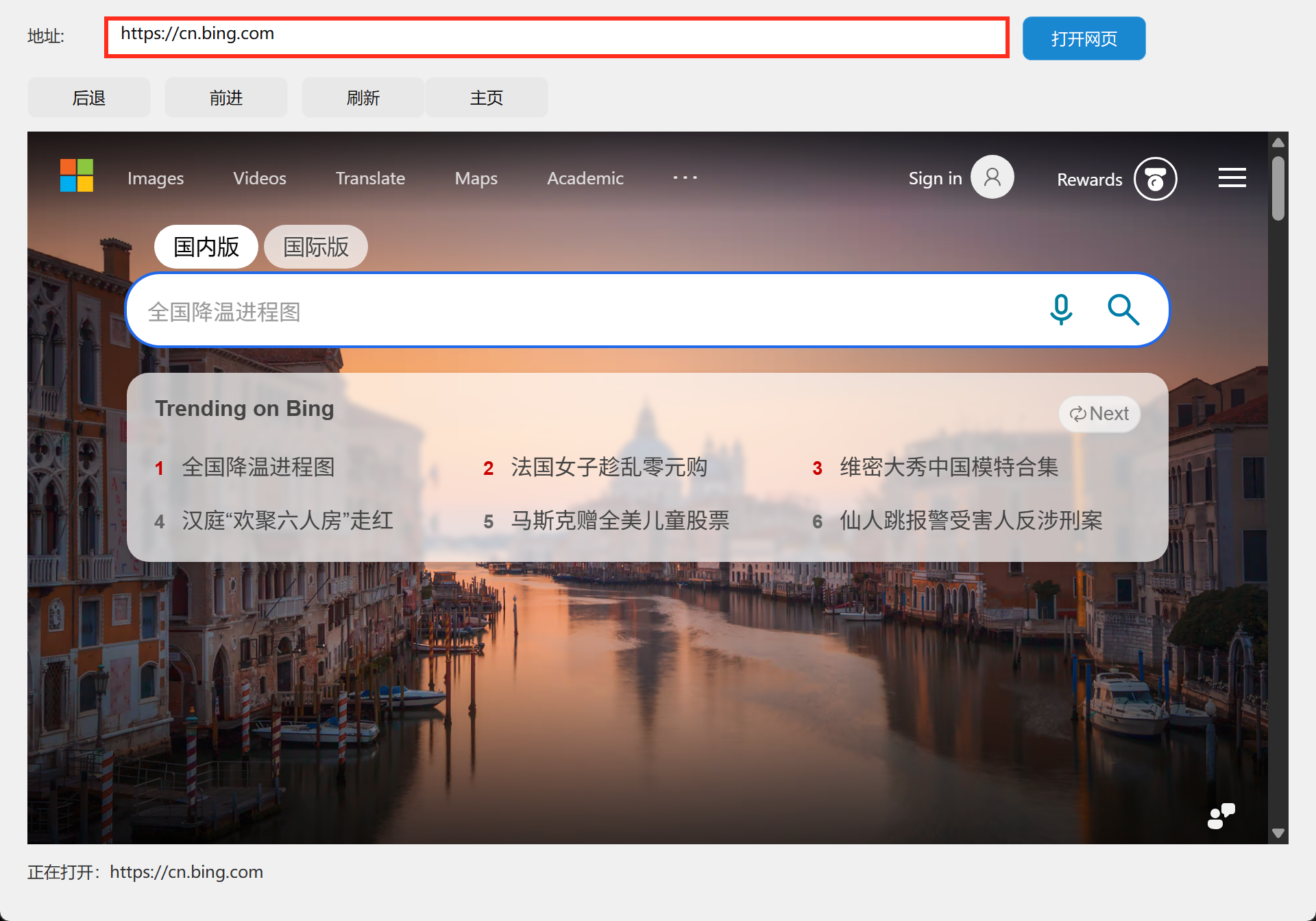Click the Microsoft logo icon
The height and width of the screenshot is (921, 1316).
[x=77, y=175]
